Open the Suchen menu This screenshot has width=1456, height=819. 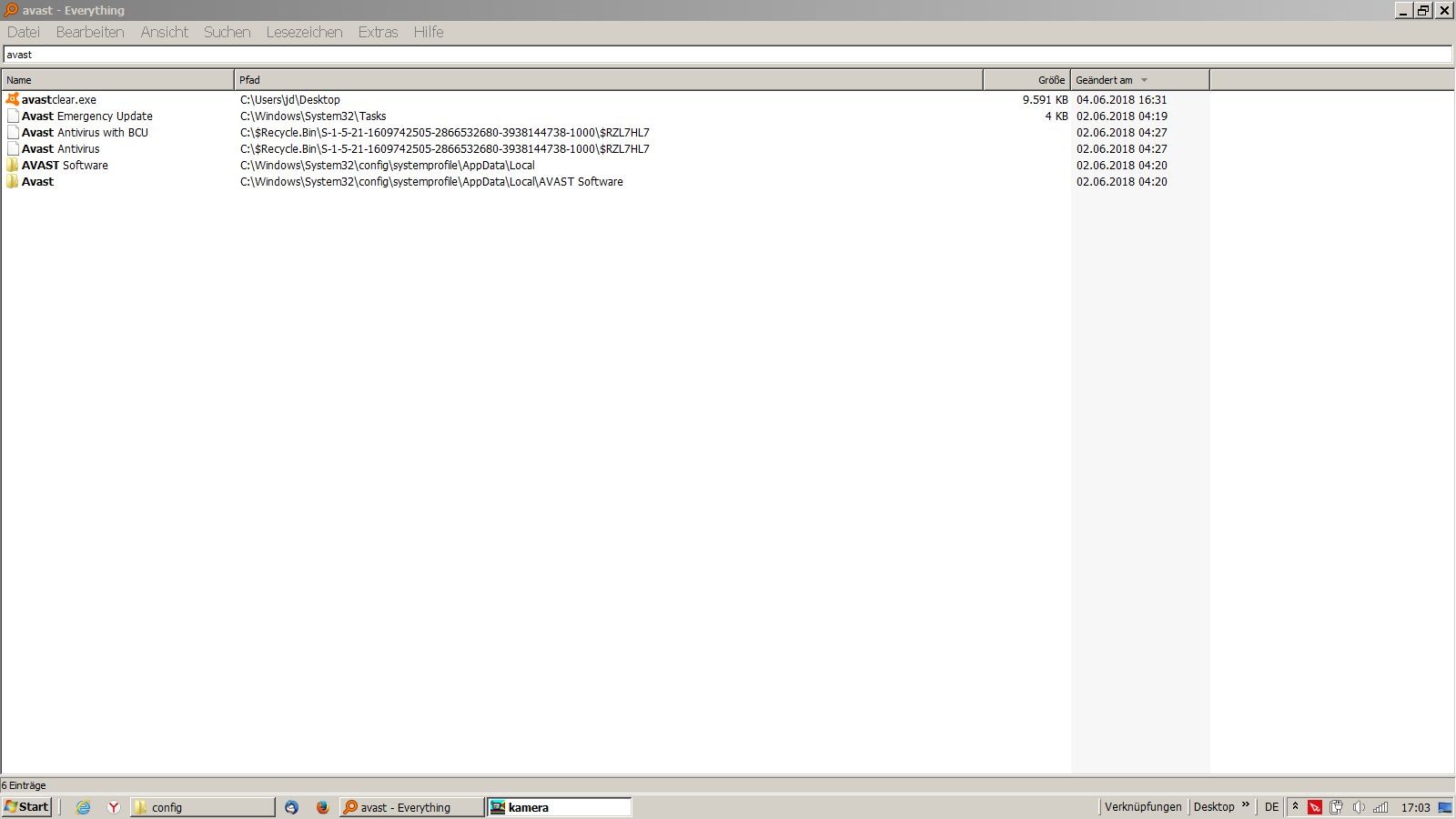(227, 32)
